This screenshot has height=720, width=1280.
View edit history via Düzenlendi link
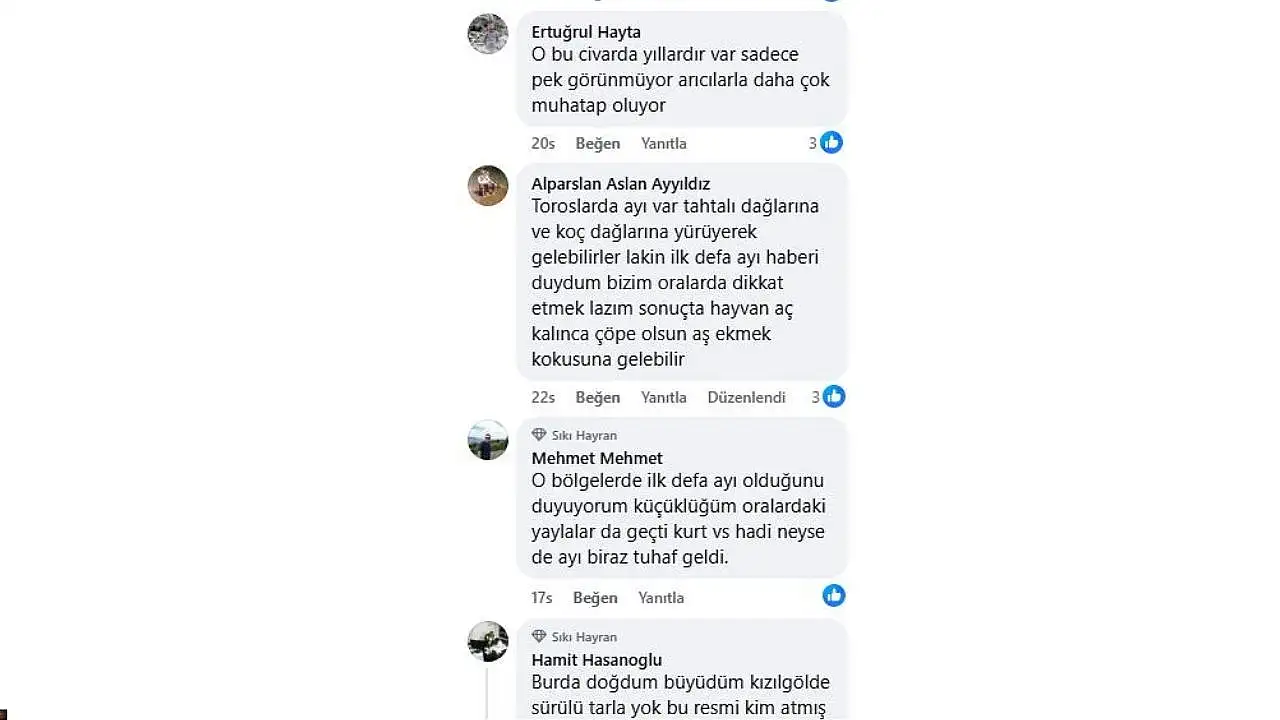pos(746,397)
